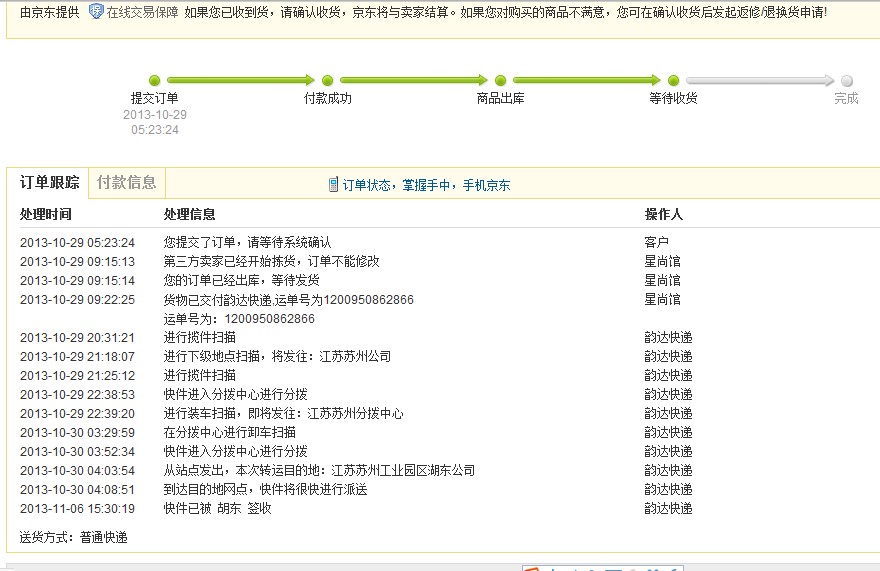The width and height of the screenshot is (880, 571).
Task: Click the 处理信息 column header
Action: pyautogui.click(x=189, y=214)
